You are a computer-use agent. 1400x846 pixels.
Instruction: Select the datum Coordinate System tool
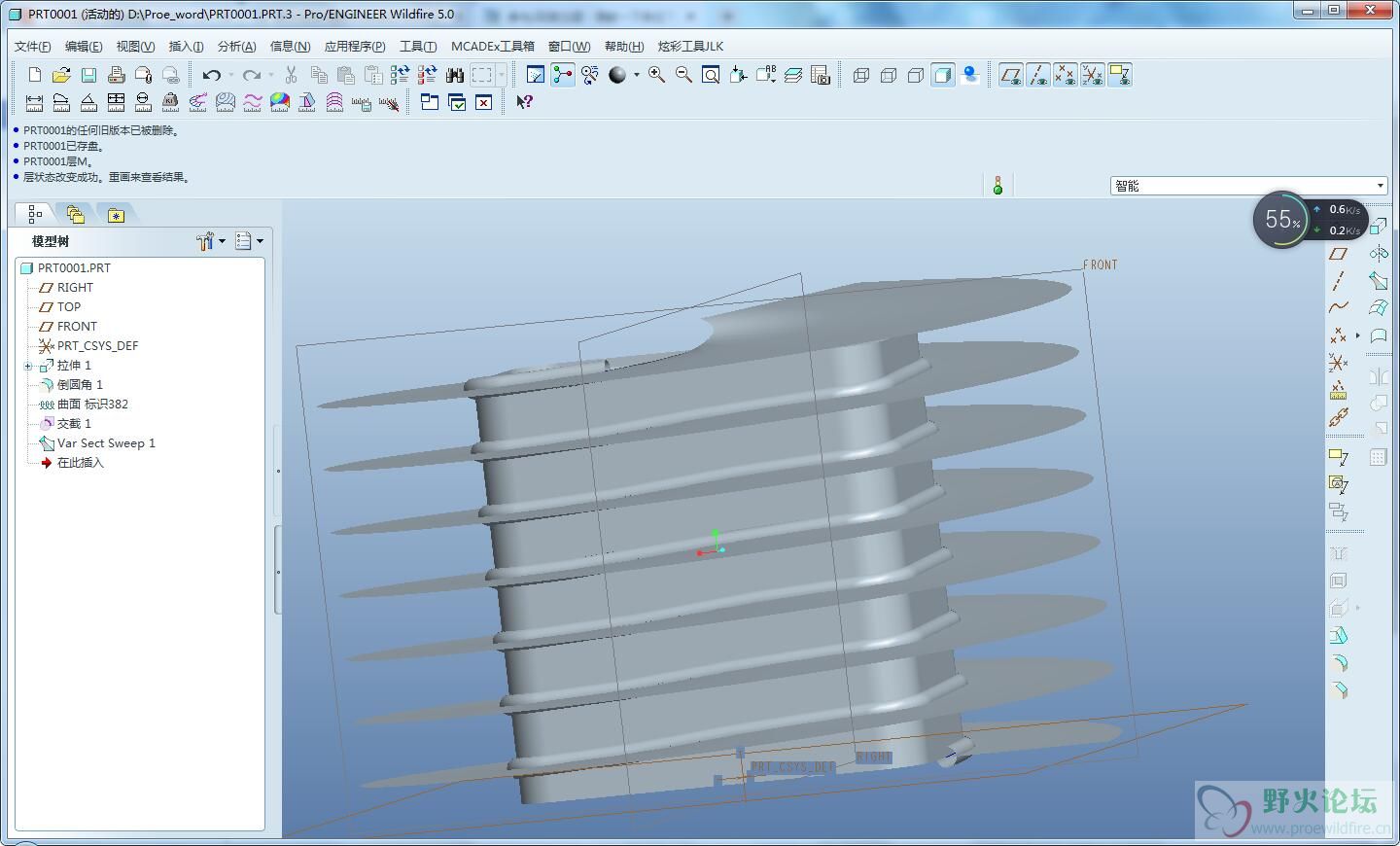click(x=1339, y=363)
